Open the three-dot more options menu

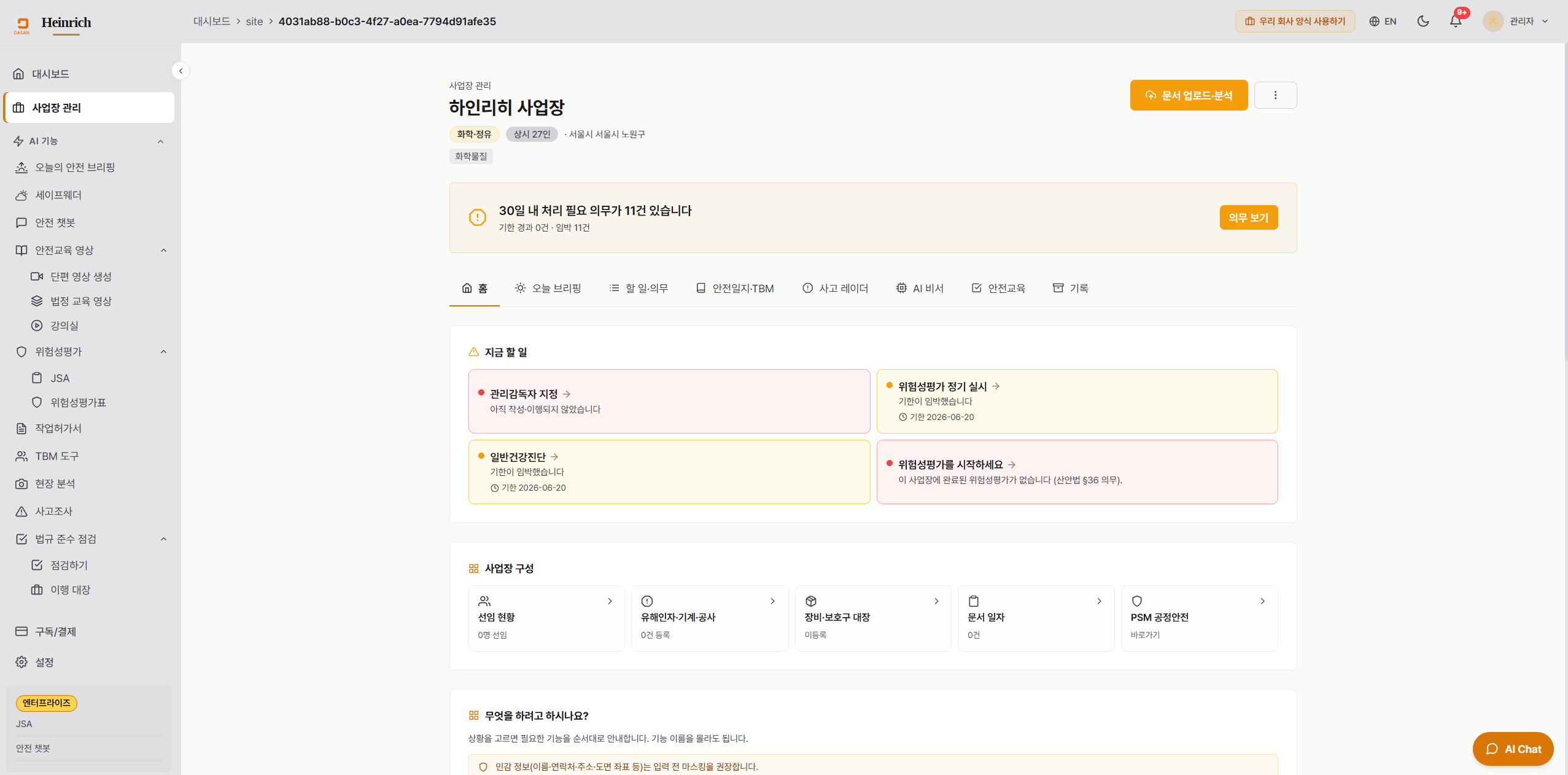[x=1275, y=95]
